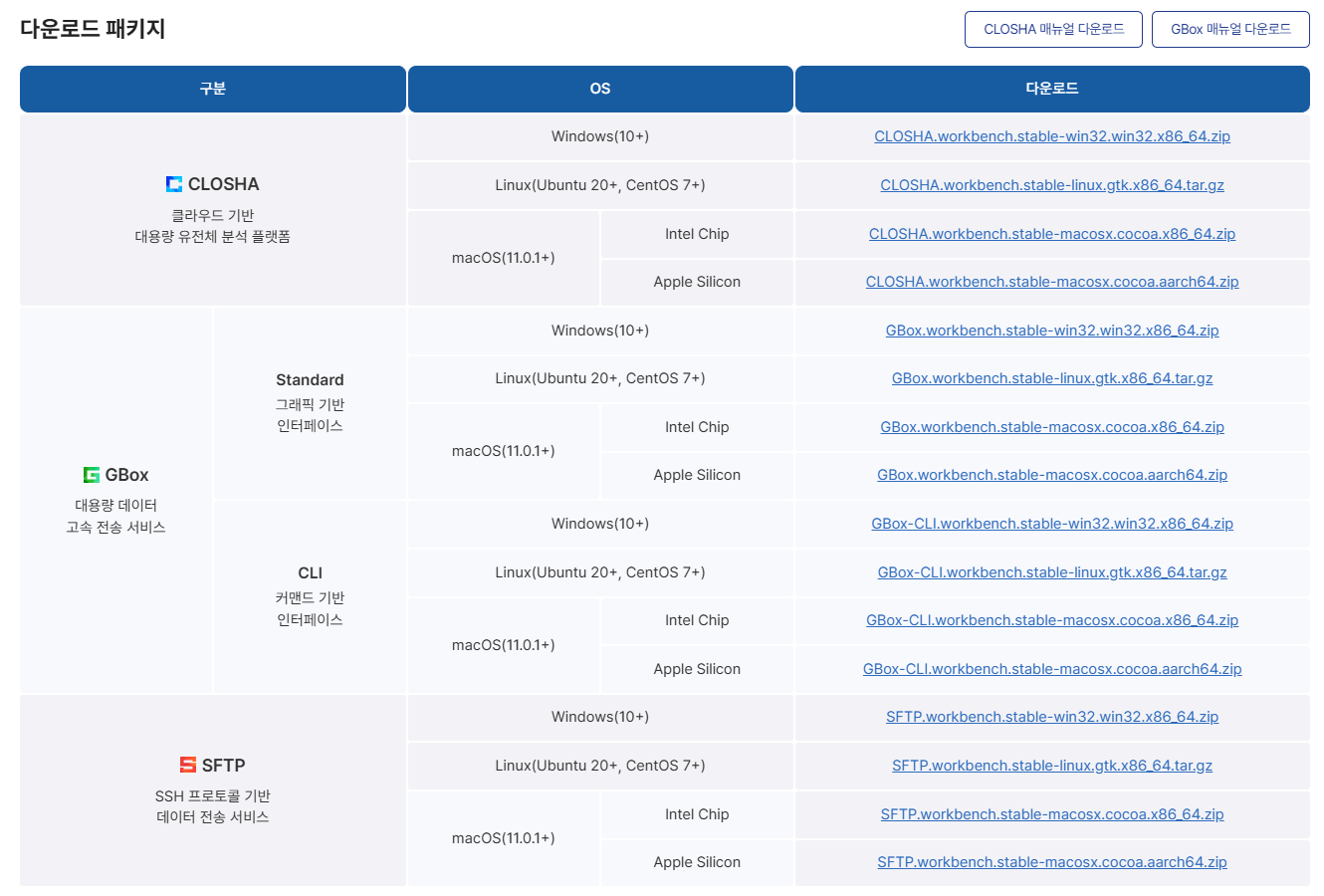Download CLOSHA macOS aarch64 zip
Screen dimensions: 1324x896
pyautogui.click(x=1051, y=282)
